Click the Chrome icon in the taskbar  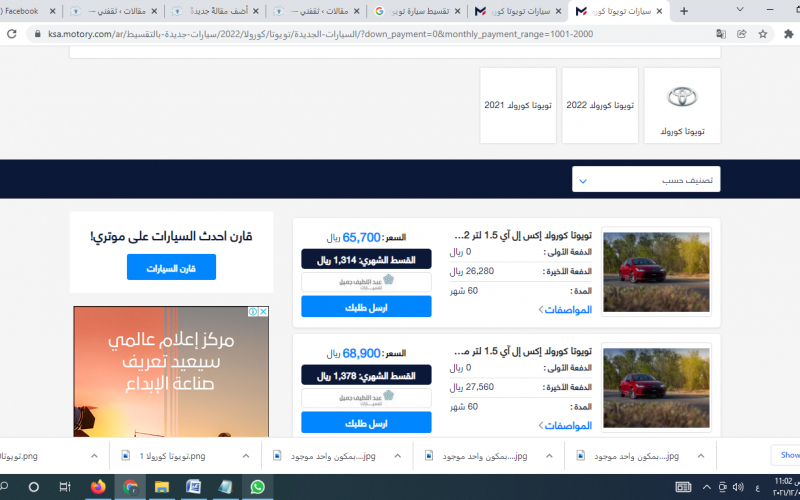130,487
